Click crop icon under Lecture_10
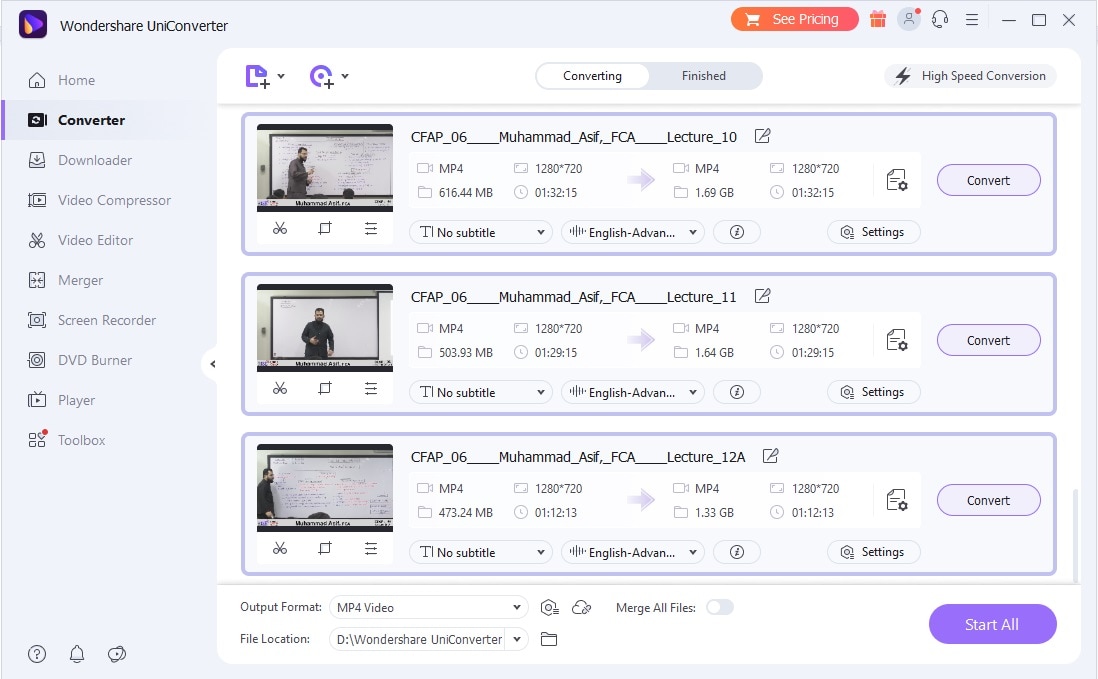Viewport: 1098px width, 679px height. click(325, 228)
